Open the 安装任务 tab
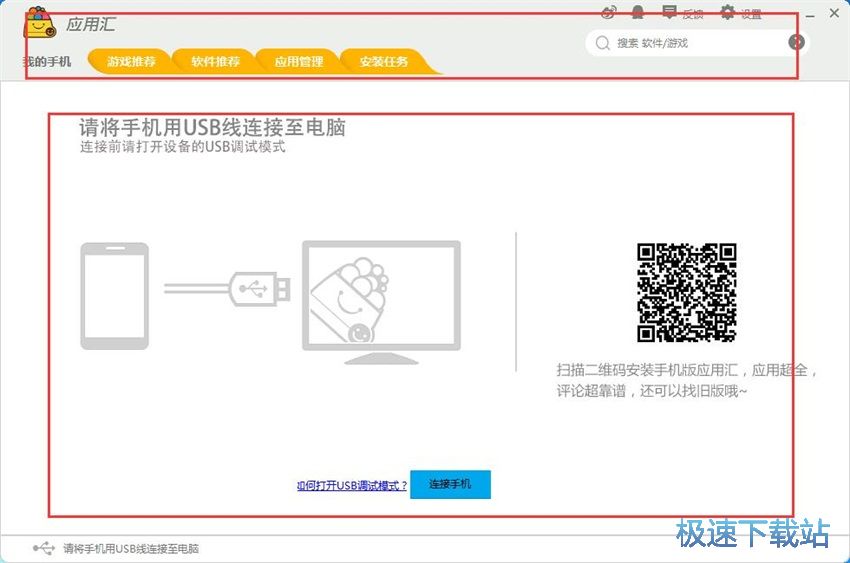 click(383, 61)
